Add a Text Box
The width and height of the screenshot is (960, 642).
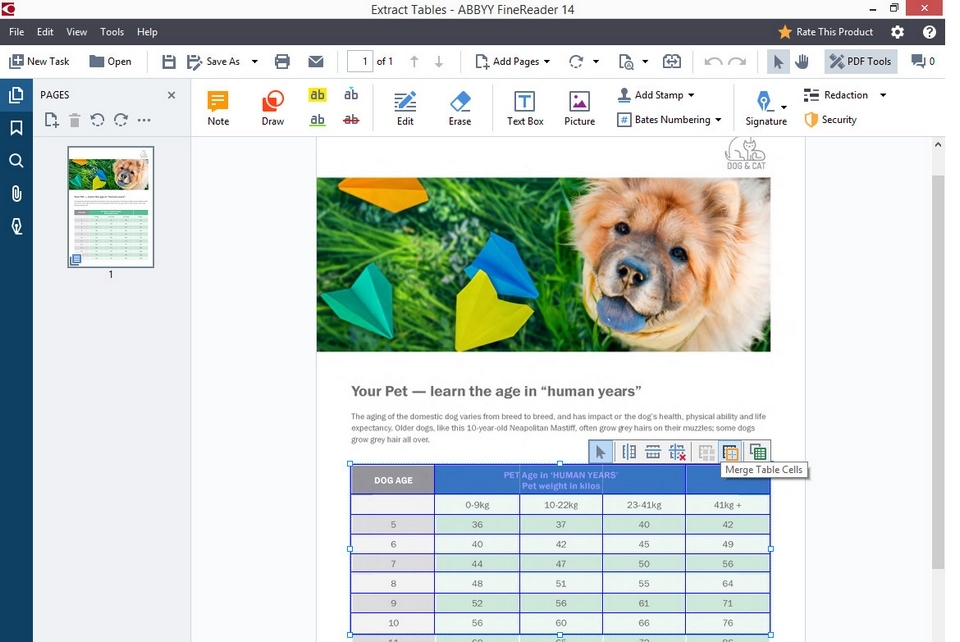coord(525,108)
